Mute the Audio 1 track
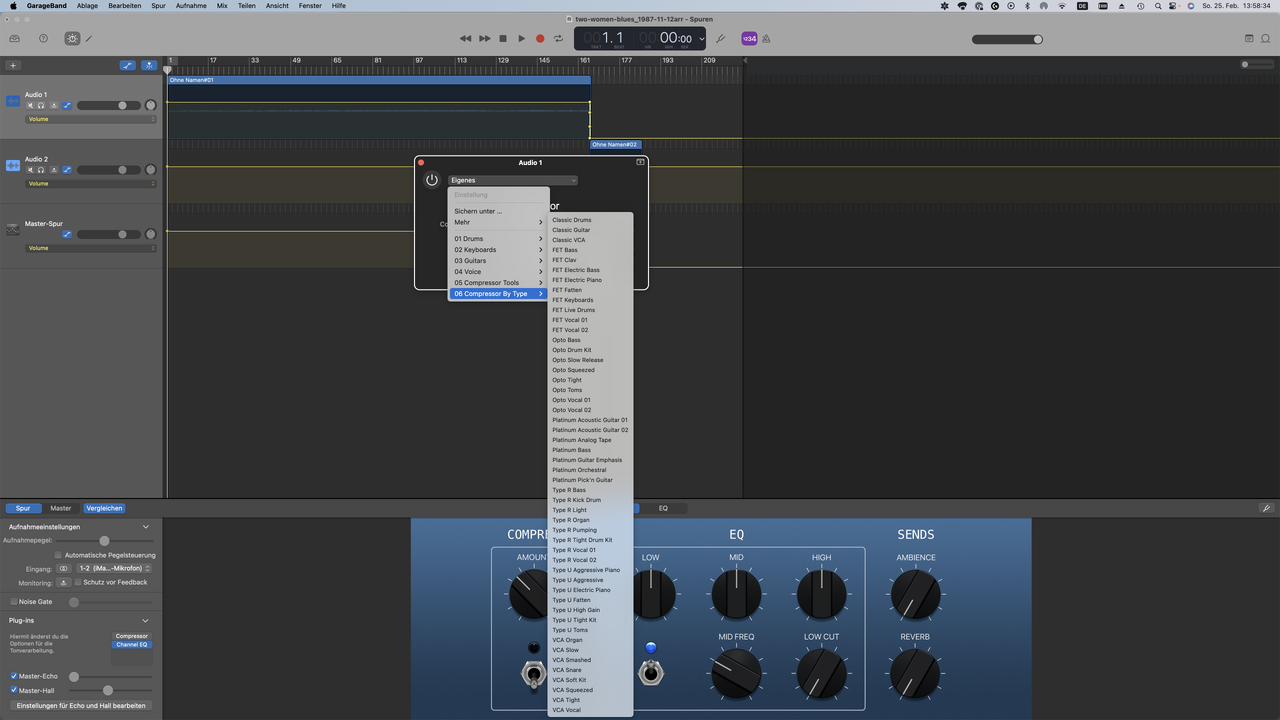 pos(30,105)
